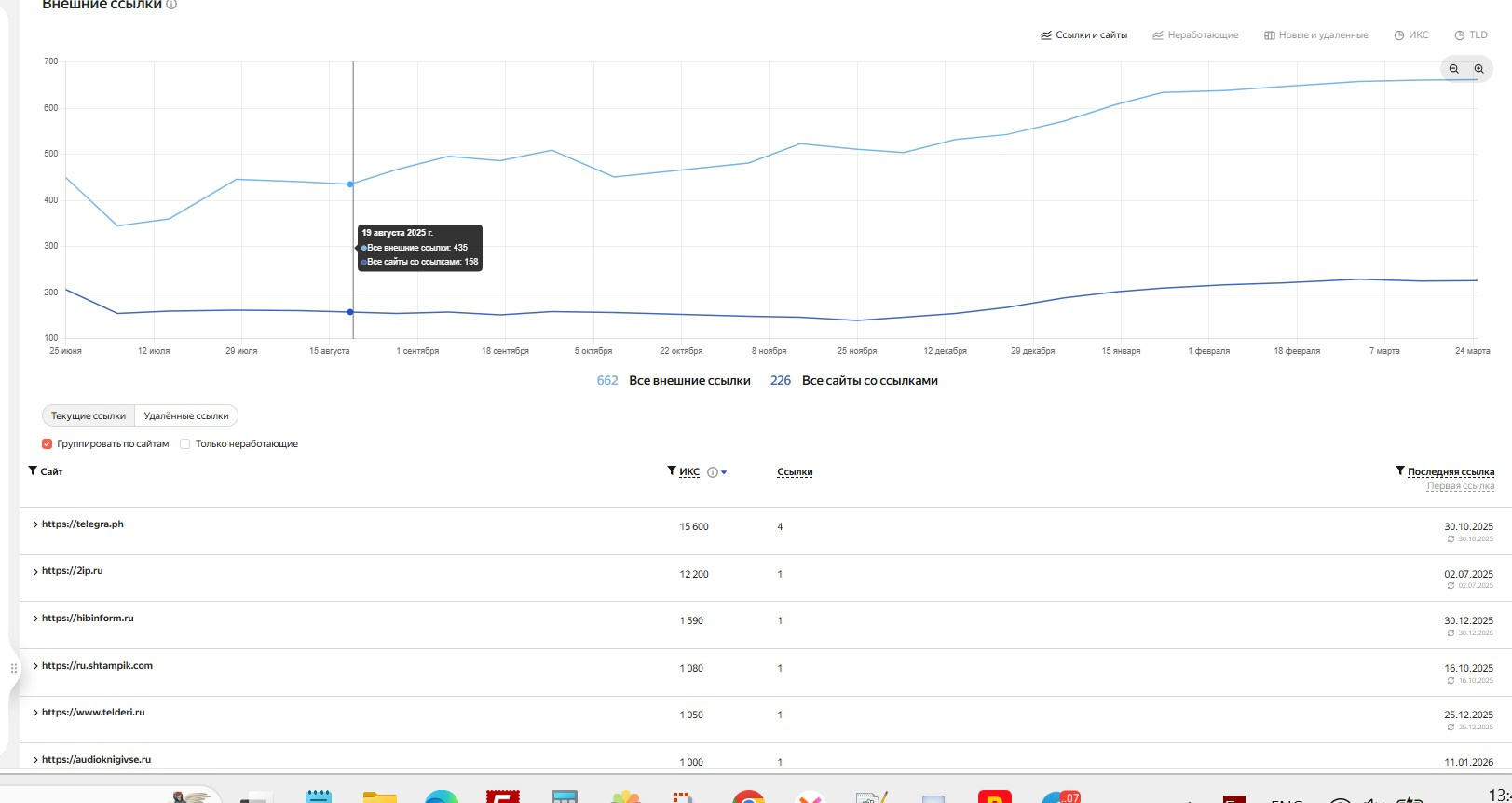The height and width of the screenshot is (803, 1512).
Task: Click refresh icon under telderi.ru date 25.12.2025
Action: click(x=1451, y=728)
